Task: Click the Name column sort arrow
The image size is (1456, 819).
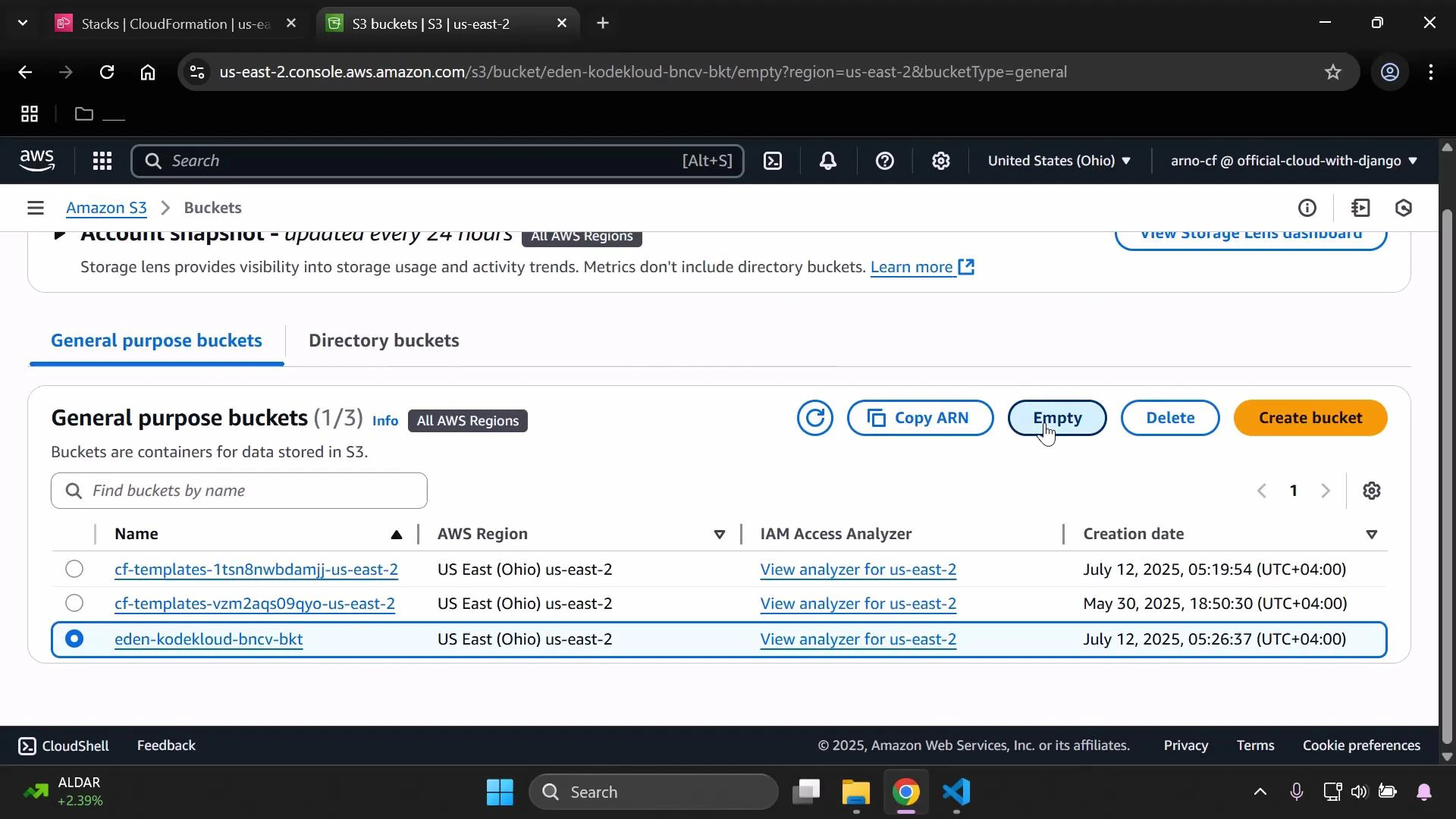Action: point(397,534)
